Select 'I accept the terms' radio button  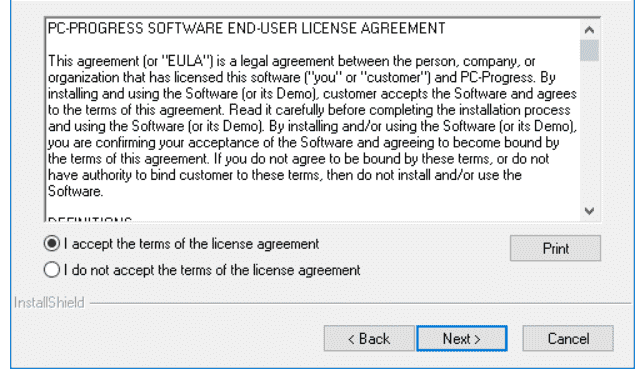52,243
